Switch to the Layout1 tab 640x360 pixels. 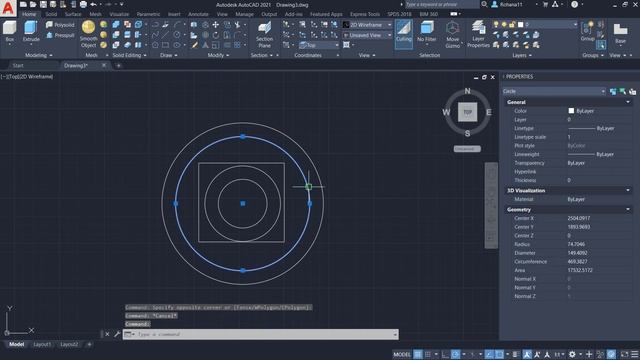click(x=42, y=344)
